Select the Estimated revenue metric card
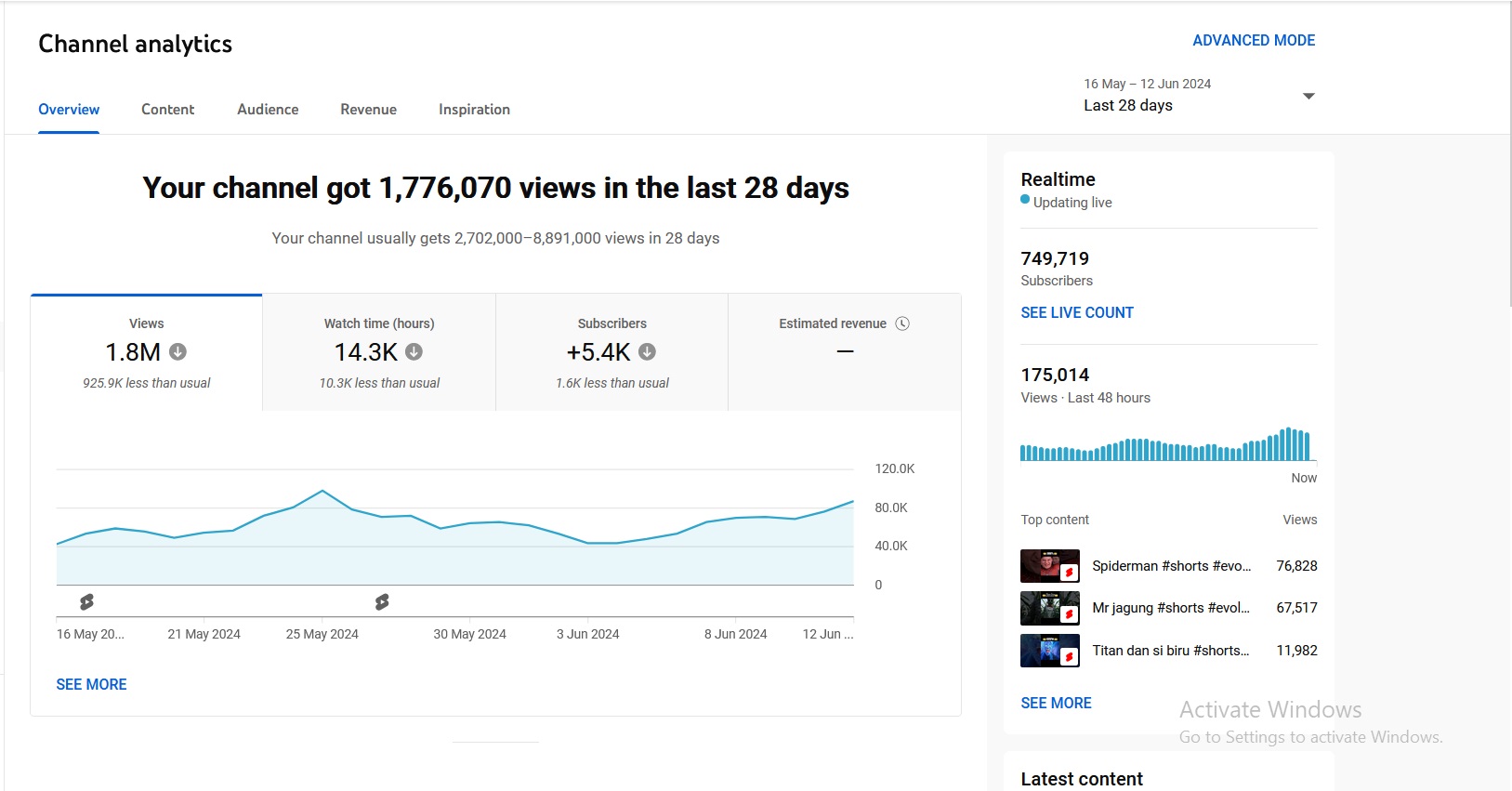 pos(845,353)
